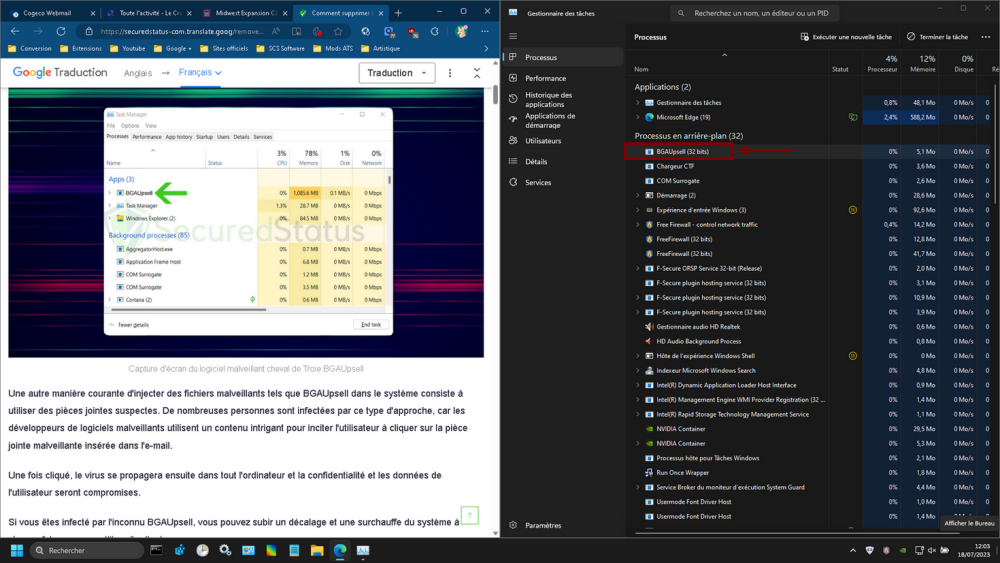Go back in the Edge browser
Viewport: 1000px width, 563px height.
(15, 31)
